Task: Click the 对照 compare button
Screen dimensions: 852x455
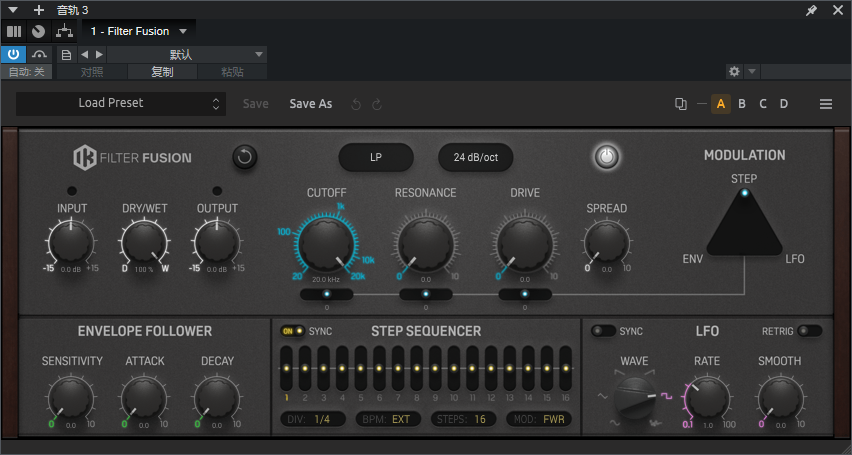Action: tap(92, 72)
